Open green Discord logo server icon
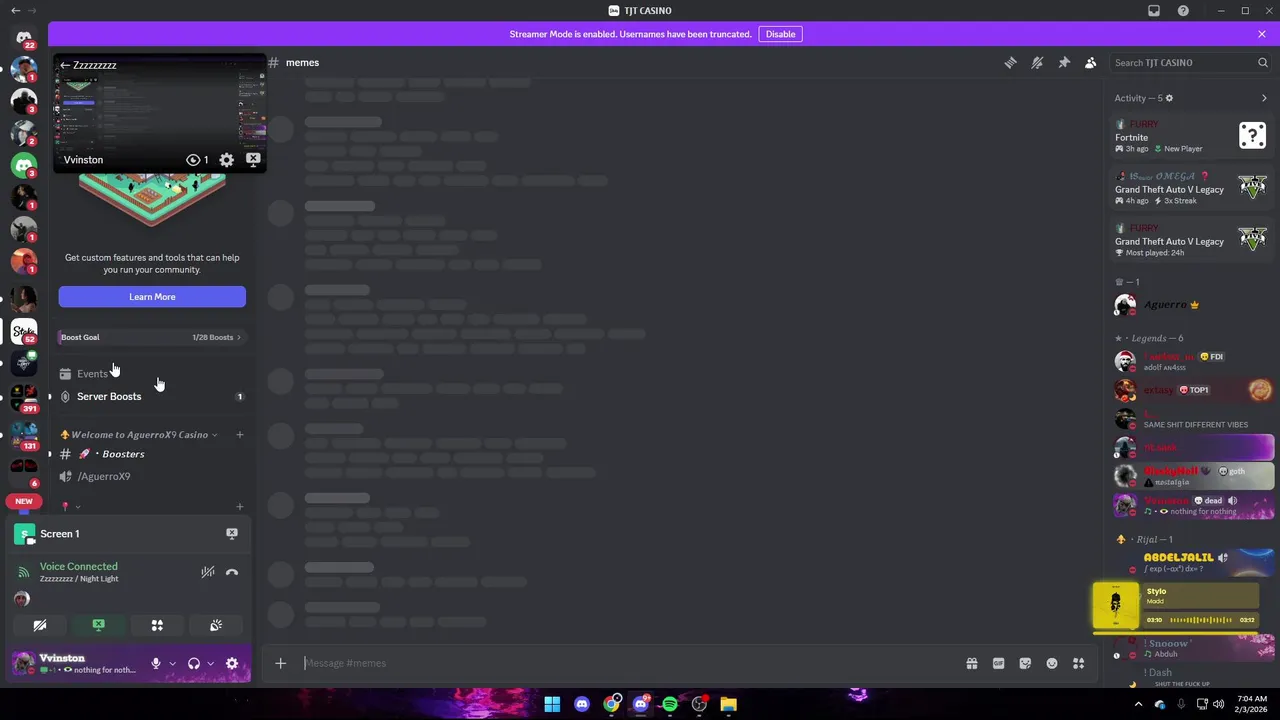 click(24, 165)
